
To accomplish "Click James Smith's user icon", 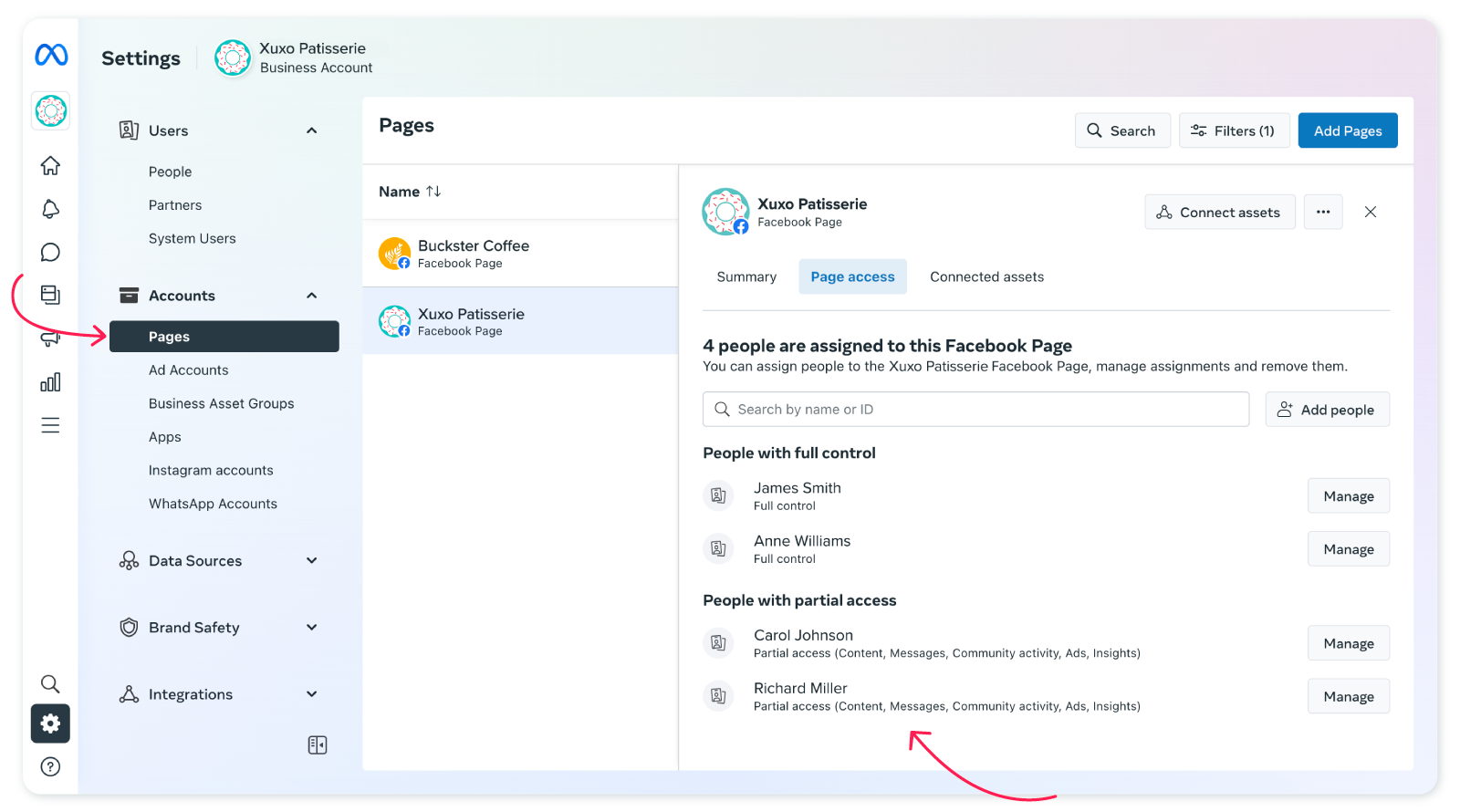I will tap(719, 495).
